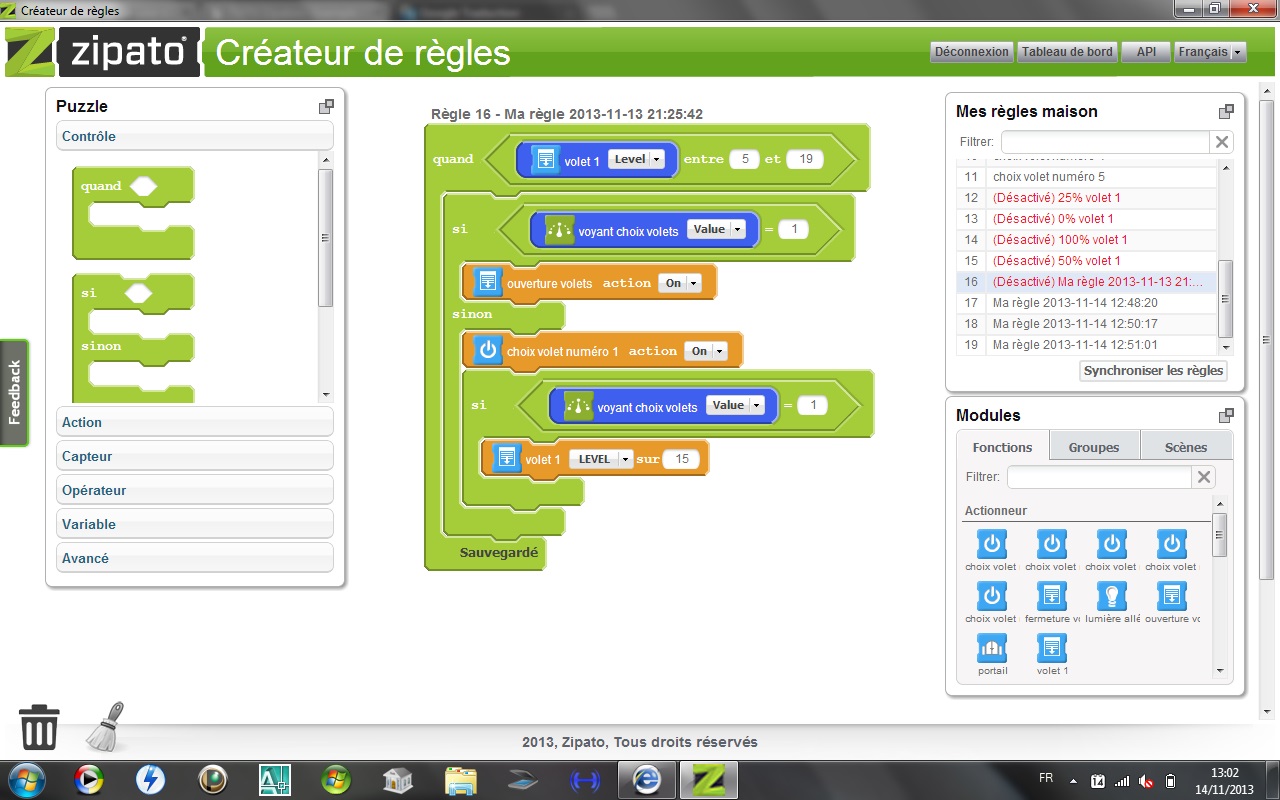The height and width of the screenshot is (800, 1280).
Task: Click the Zipato logo in the header
Action: coord(102,52)
